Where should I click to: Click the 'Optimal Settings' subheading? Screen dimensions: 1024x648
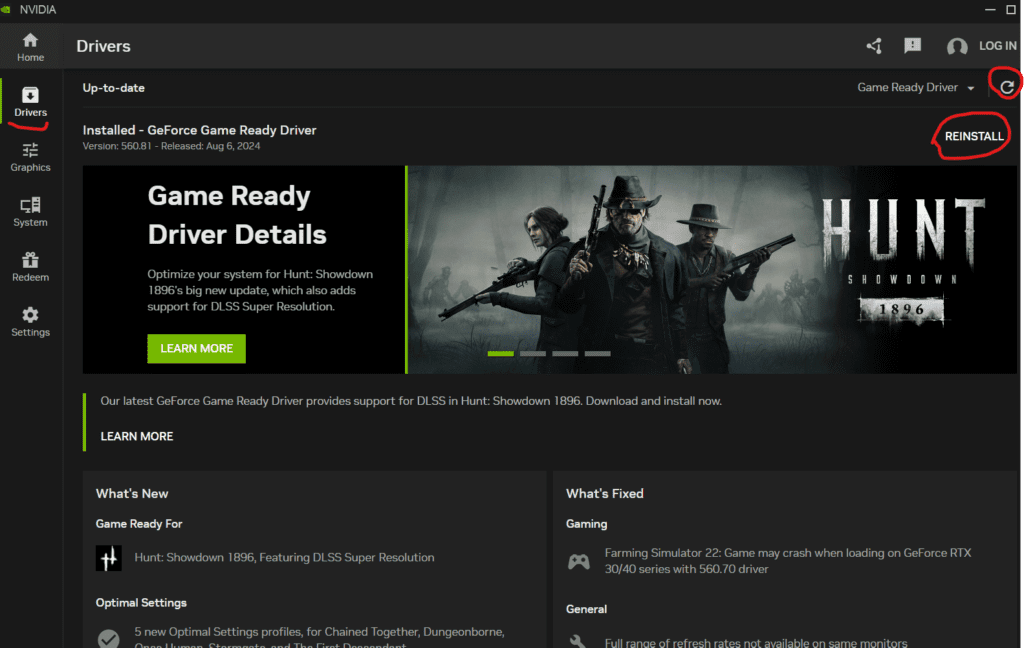tap(141, 603)
